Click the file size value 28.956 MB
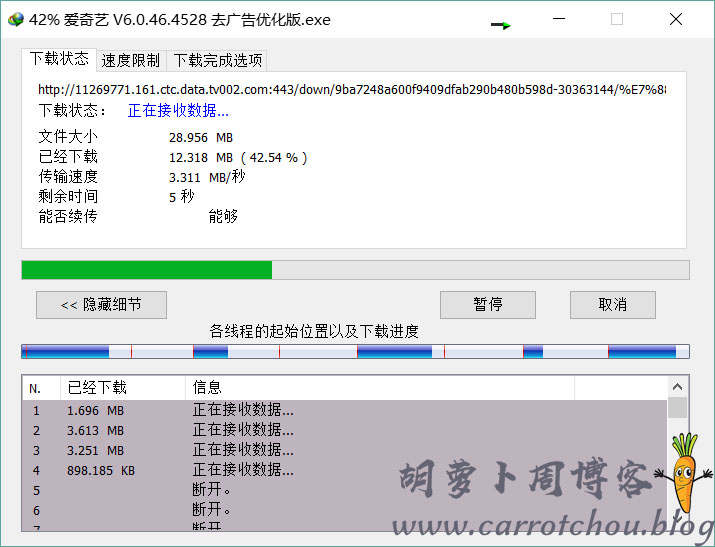 click(201, 137)
